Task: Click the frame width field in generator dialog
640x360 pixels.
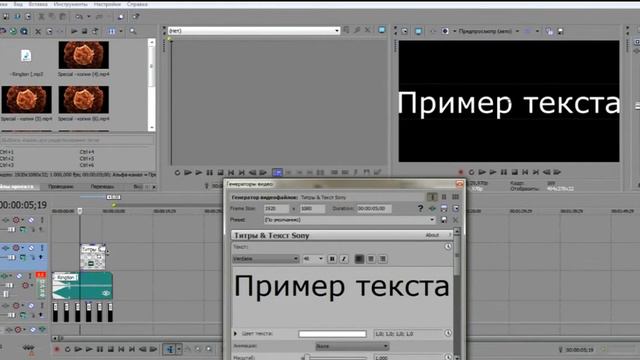Action: pyautogui.click(x=276, y=209)
